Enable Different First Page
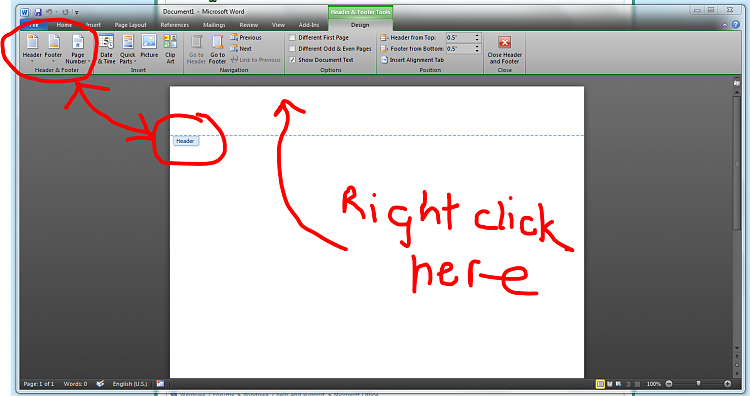This screenshot has height=396, width=750. point(319,37)
